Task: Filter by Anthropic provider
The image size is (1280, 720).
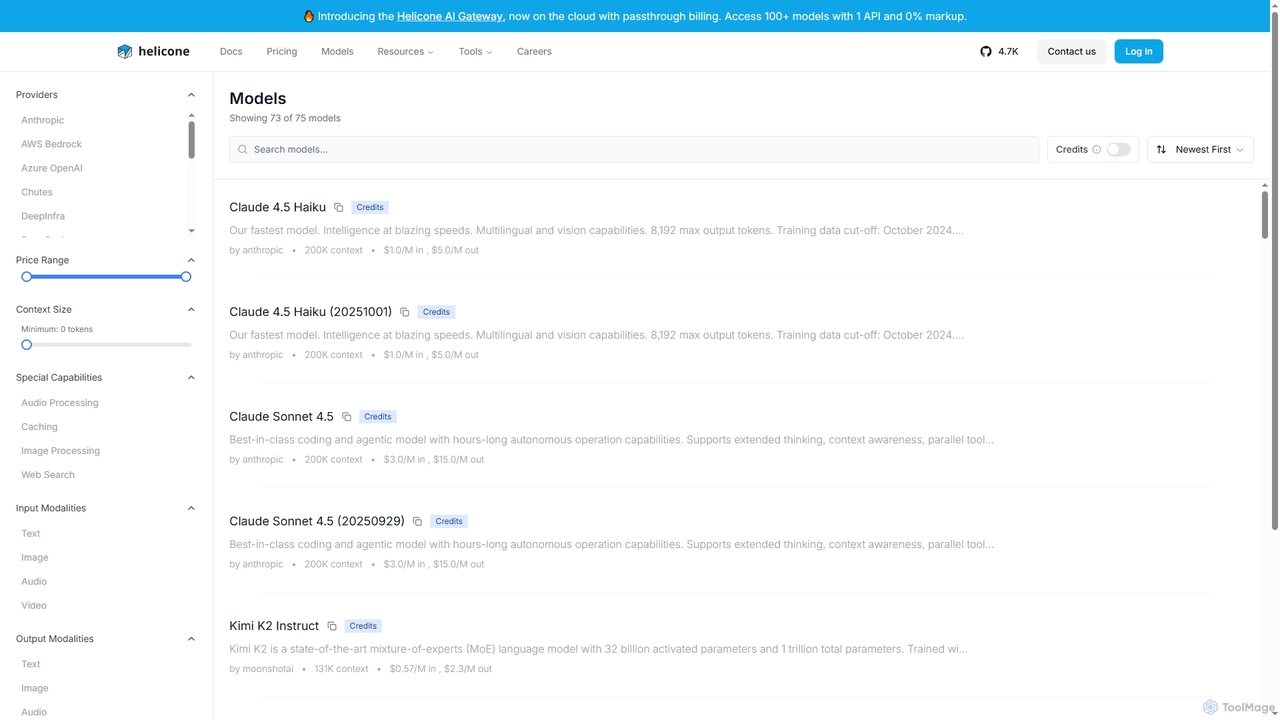Action: [43, 120]
